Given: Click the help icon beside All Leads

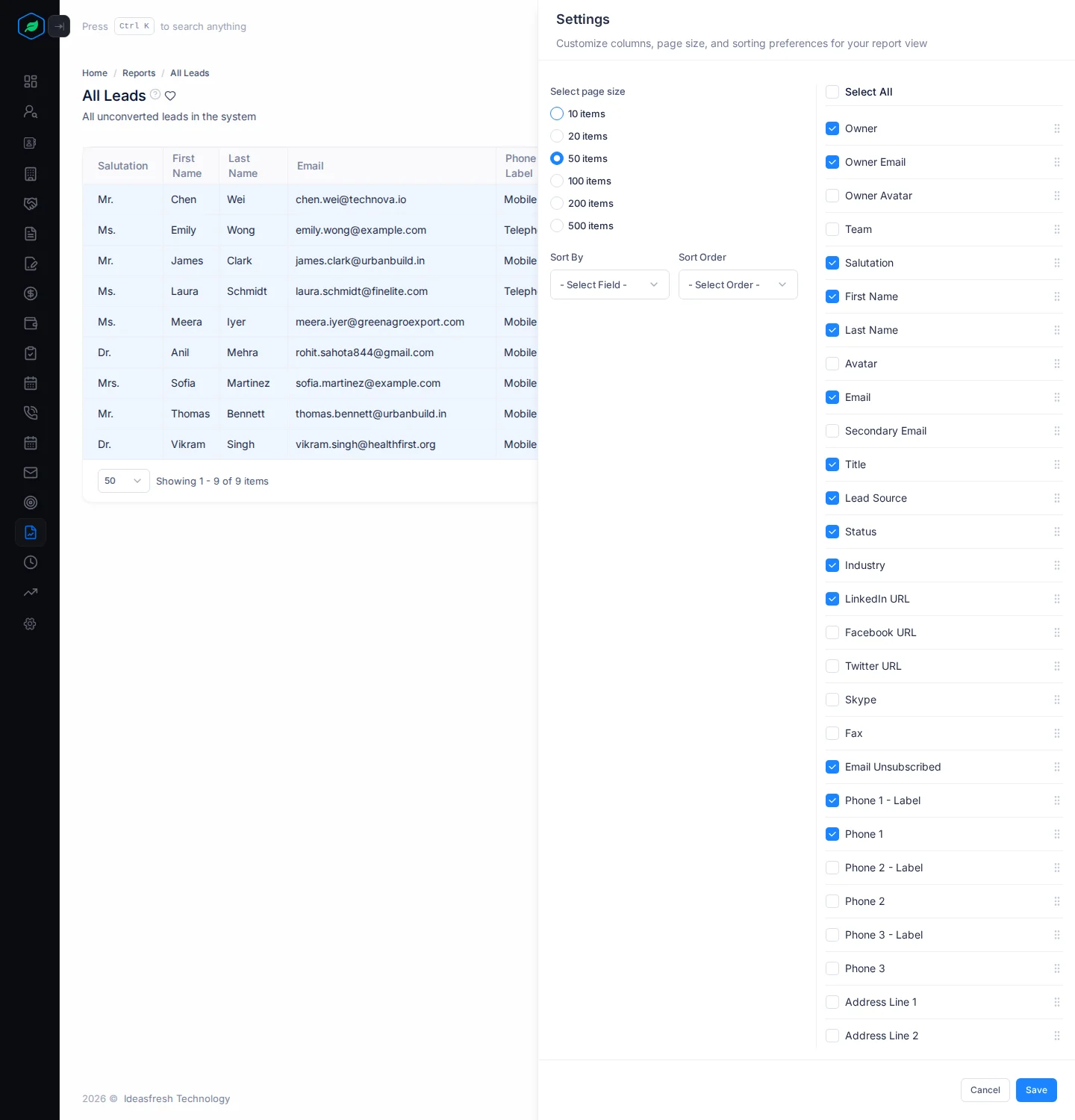Looking at the screenshot, I should (x=155, y=94).
